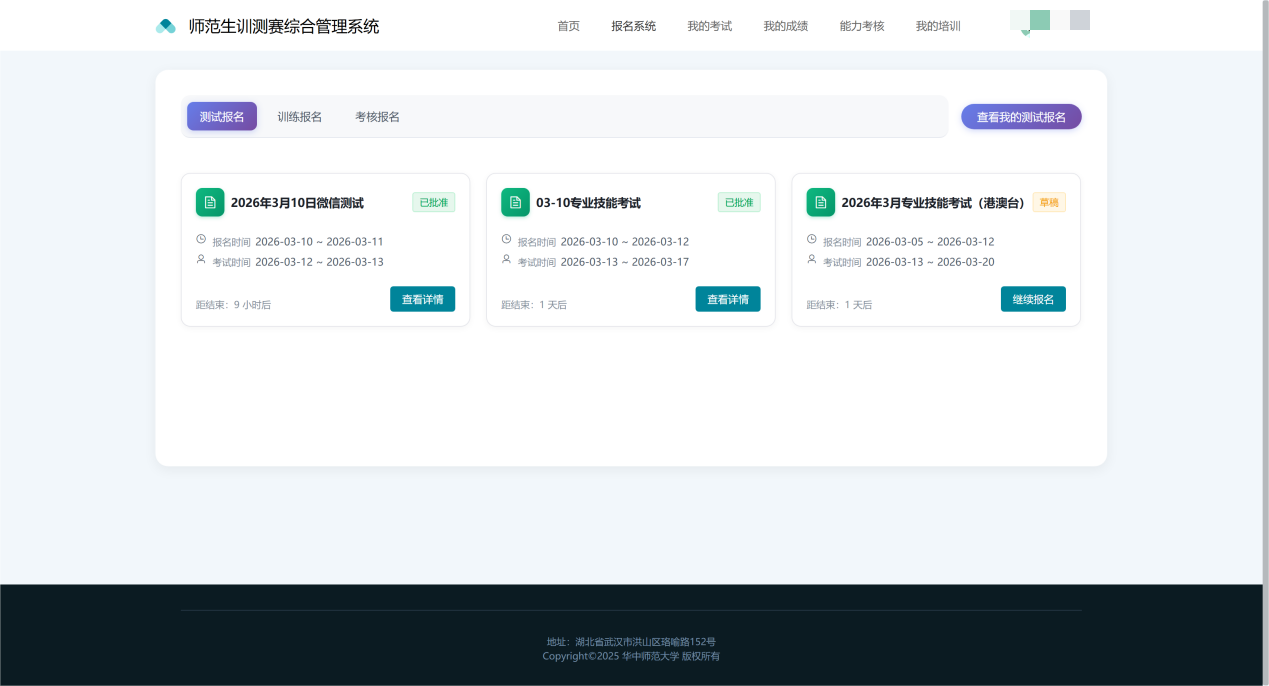Click 草稿 badge on 港澳台 card
Screen dimensions: 1269x686
[x=1049, y=202]
